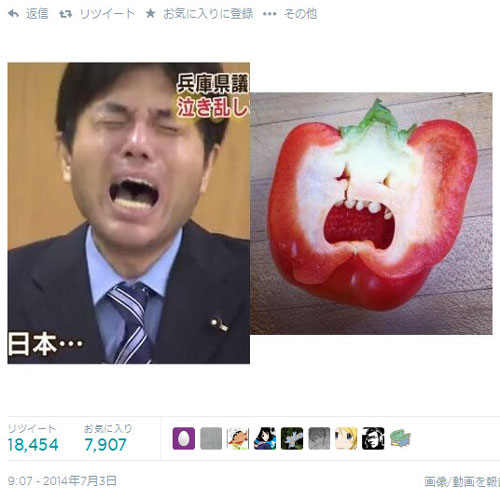Open the gray blank avatar profile
500x500 pixels.
tap(211, 438)
